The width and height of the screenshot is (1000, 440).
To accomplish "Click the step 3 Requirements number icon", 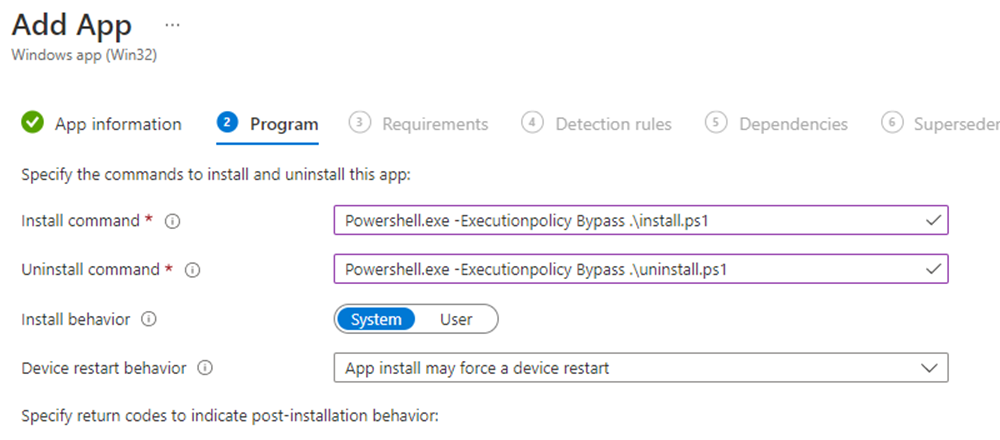I will pos(360,123).
